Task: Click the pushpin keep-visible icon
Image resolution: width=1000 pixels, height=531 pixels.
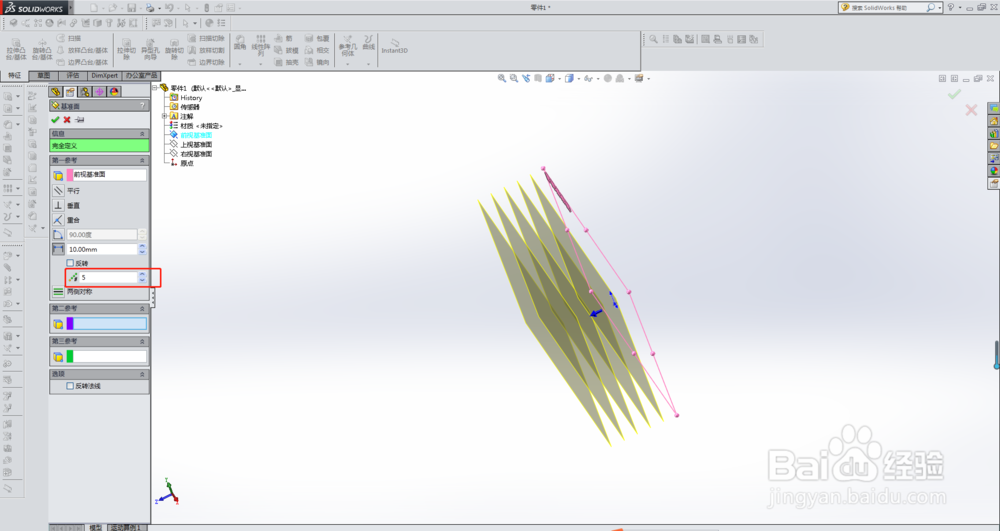Action: [x=80, y=119]
